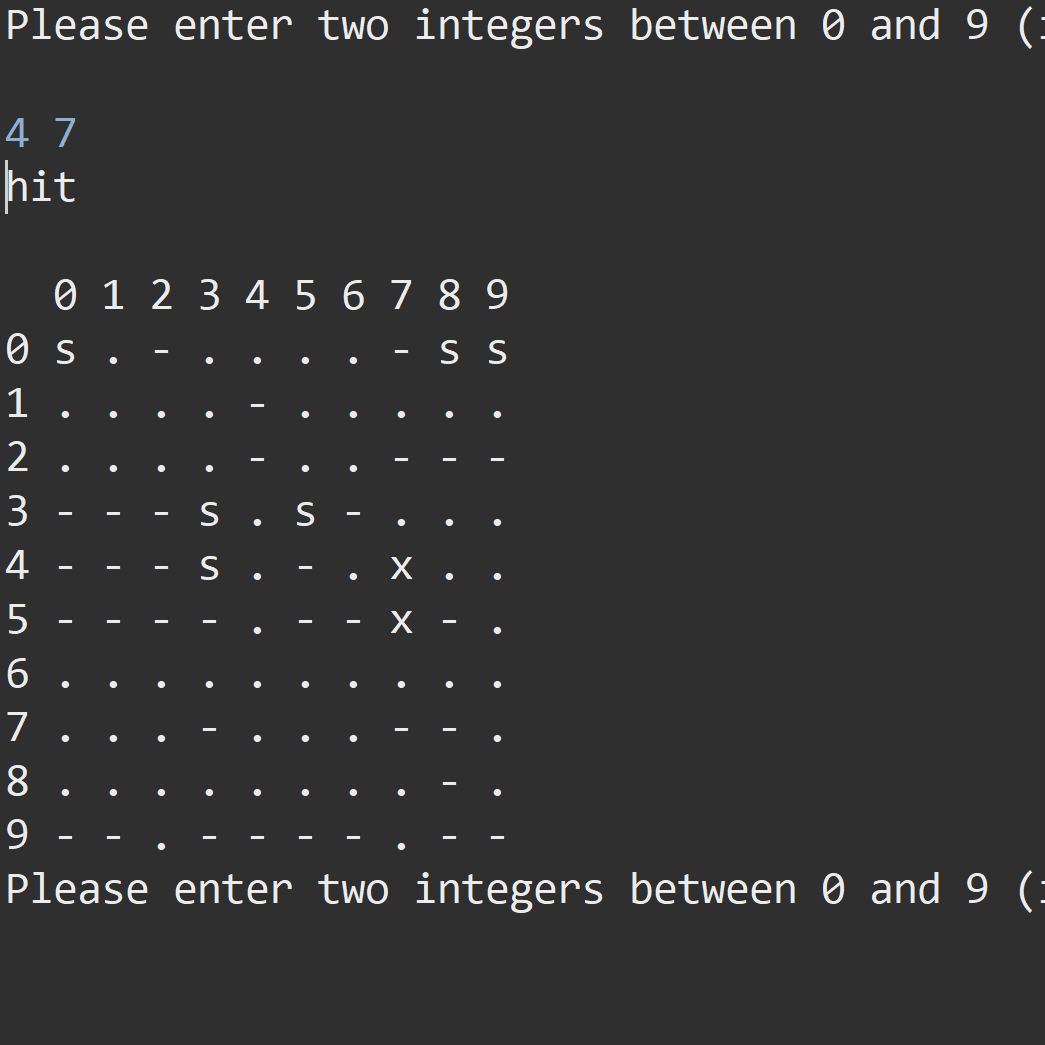Click the entered coordinates "4 7"

[x=41, y=133]
